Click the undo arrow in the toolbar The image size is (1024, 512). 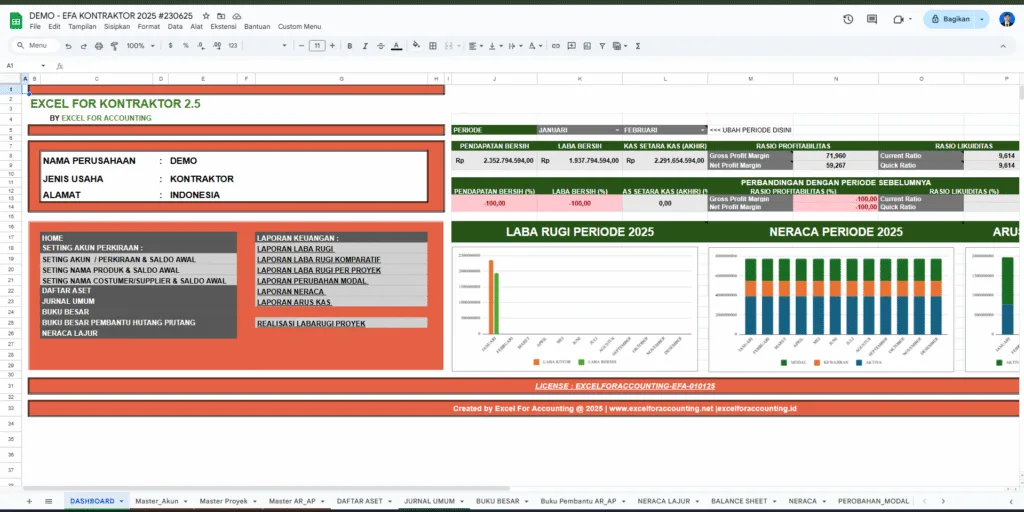[x=68, y=46]
